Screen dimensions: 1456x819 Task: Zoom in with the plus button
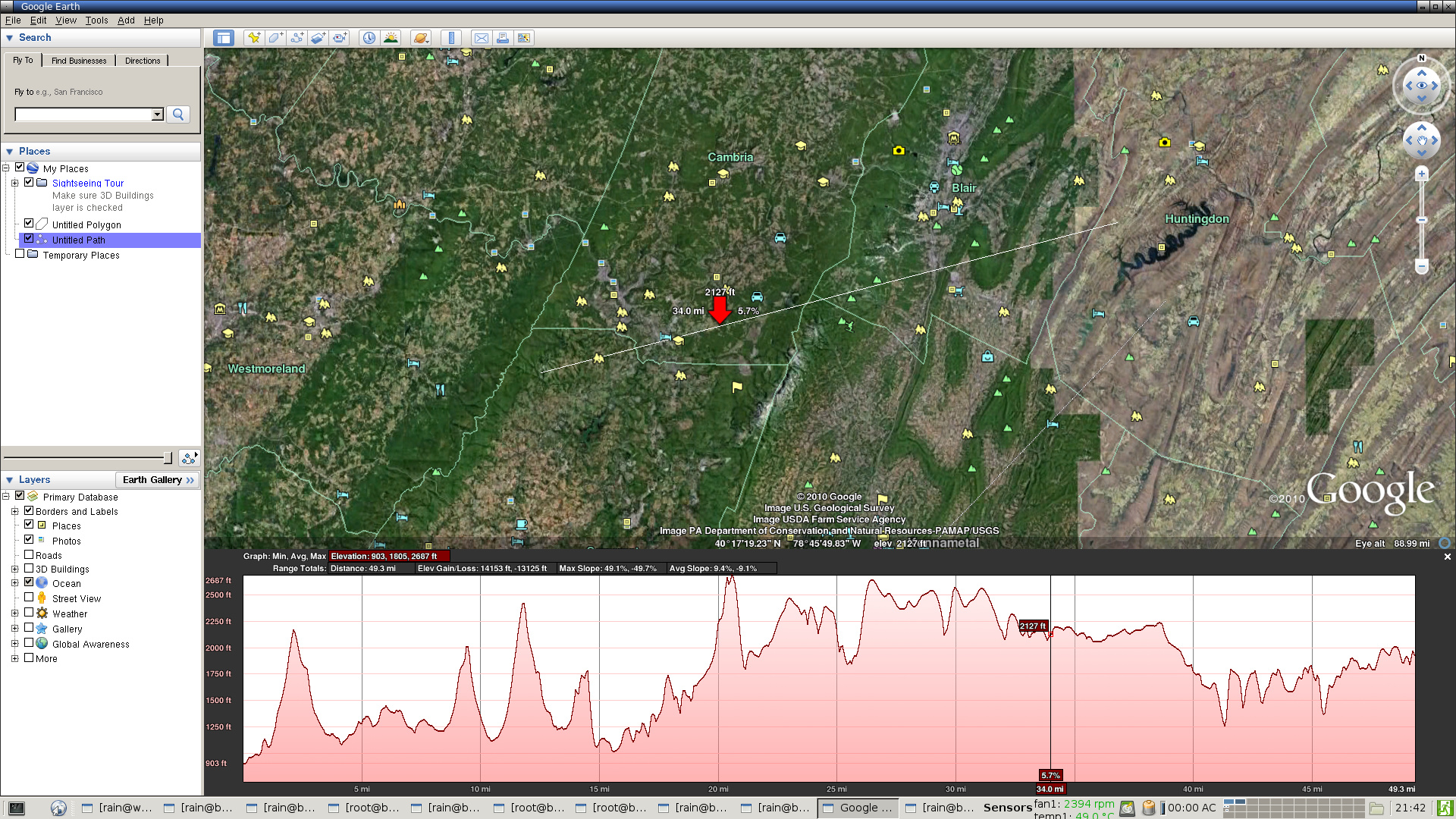(x=1422, y=174)
